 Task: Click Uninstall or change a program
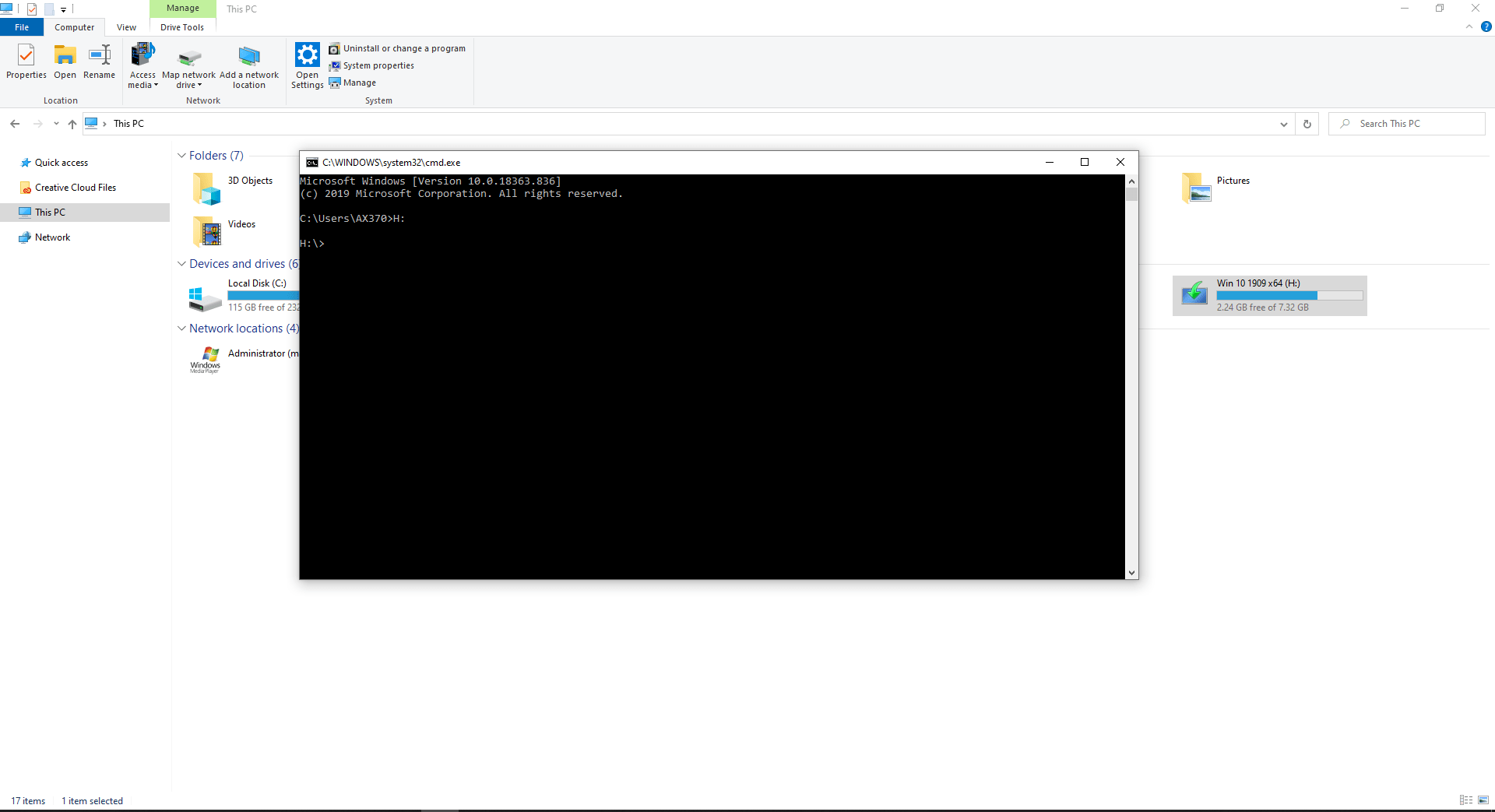[397, 48]
